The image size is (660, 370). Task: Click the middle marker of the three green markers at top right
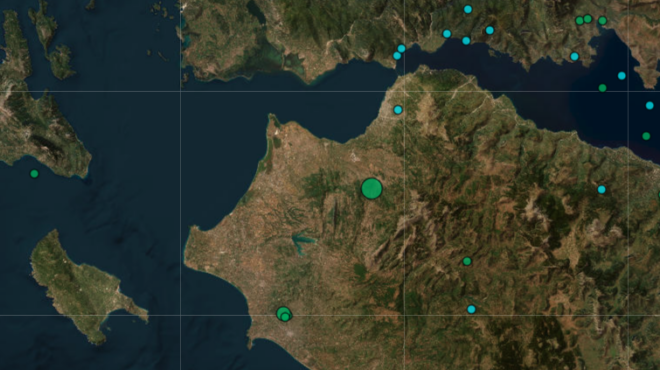pos(588,19)
